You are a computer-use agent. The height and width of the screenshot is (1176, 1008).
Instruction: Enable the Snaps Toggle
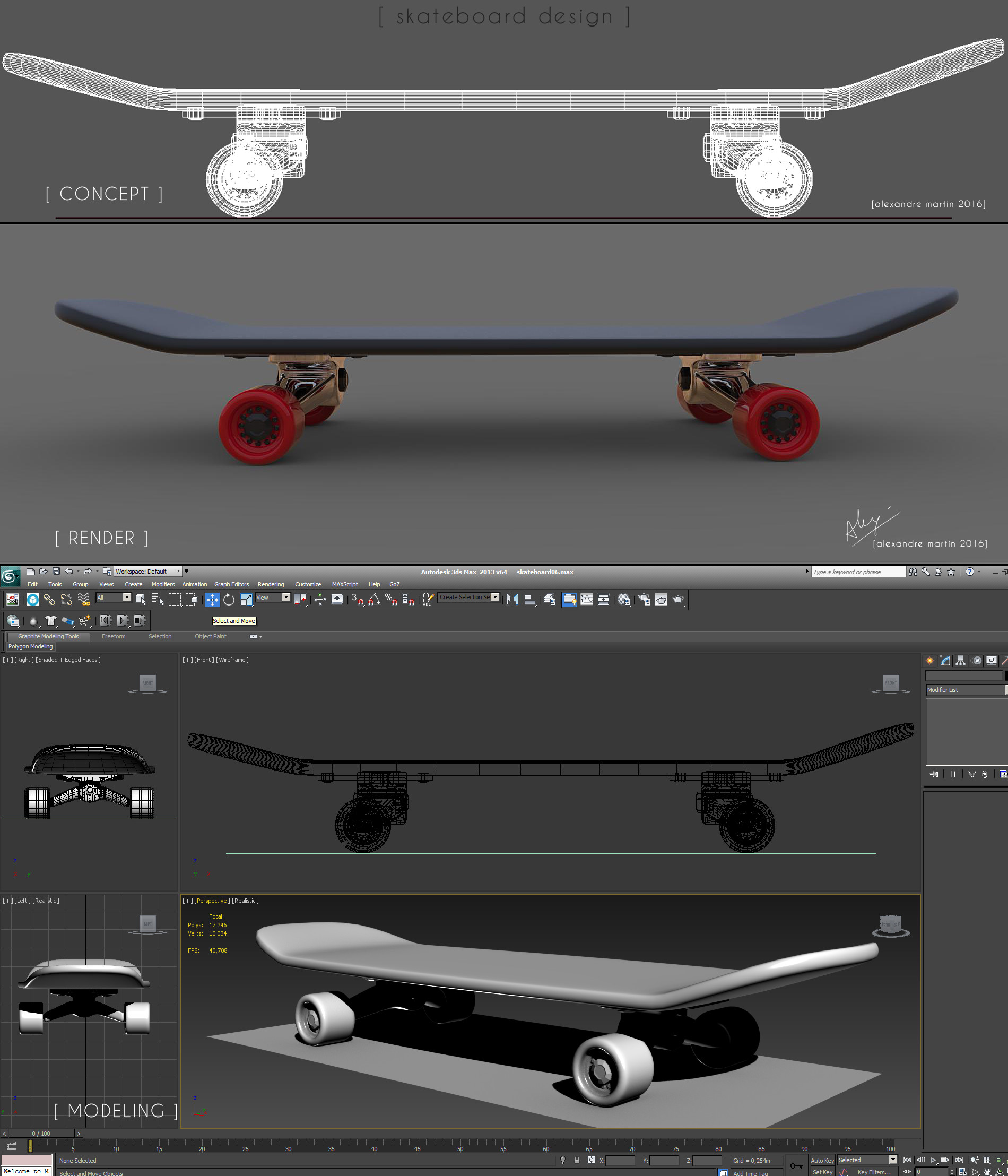[357, 599]
